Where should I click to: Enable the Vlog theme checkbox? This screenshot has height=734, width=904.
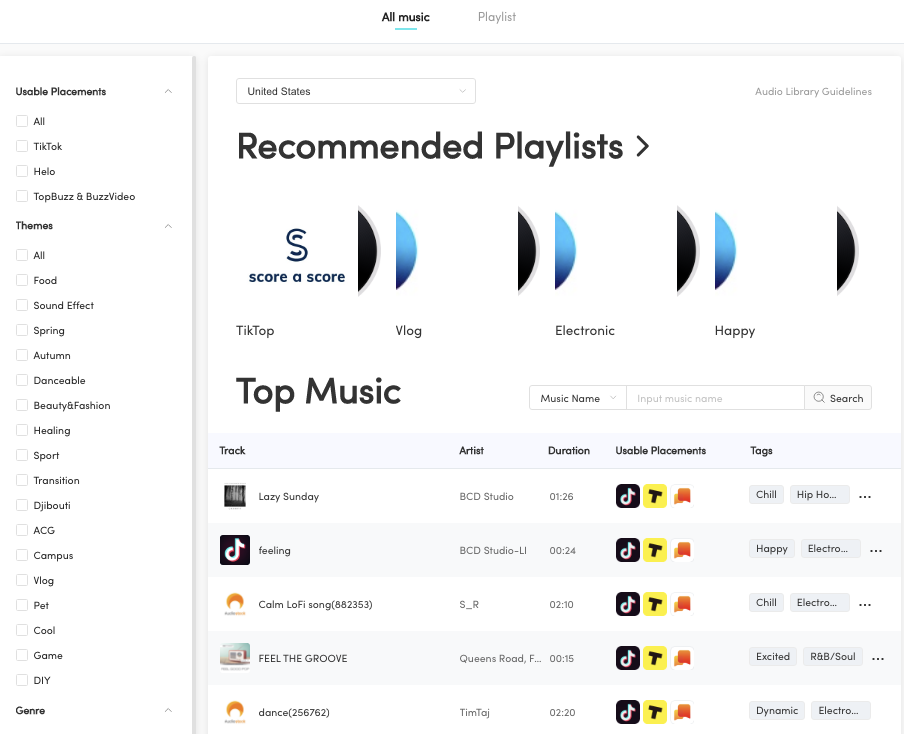22,580
